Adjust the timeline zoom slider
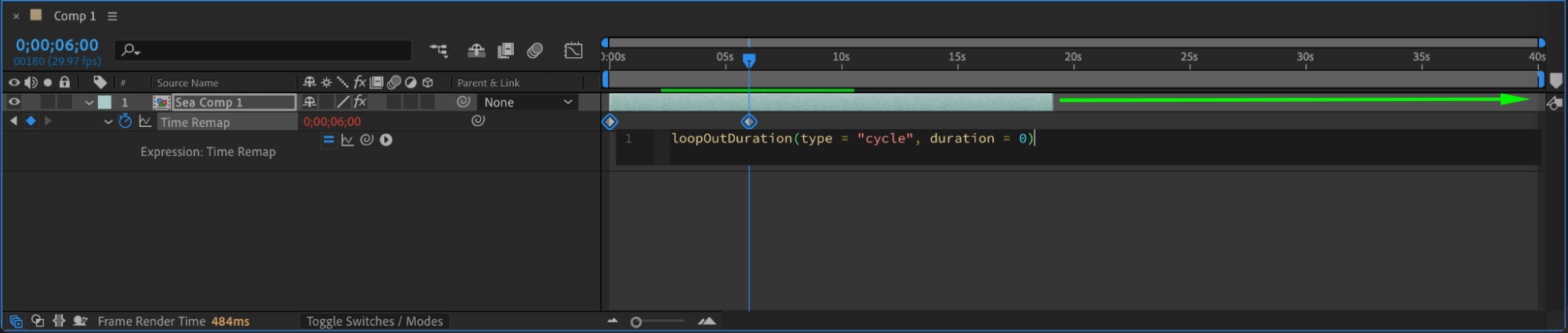1568x333 pixels. (x=636, y=322)
